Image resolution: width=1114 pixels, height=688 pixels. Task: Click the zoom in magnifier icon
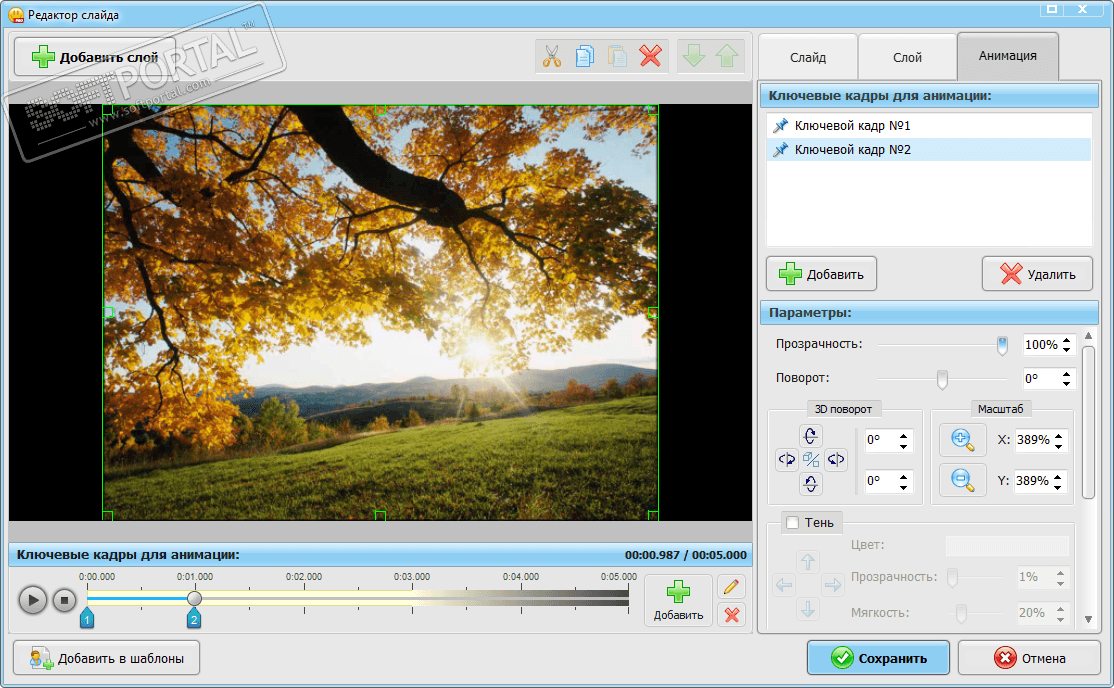coord(962,440)
